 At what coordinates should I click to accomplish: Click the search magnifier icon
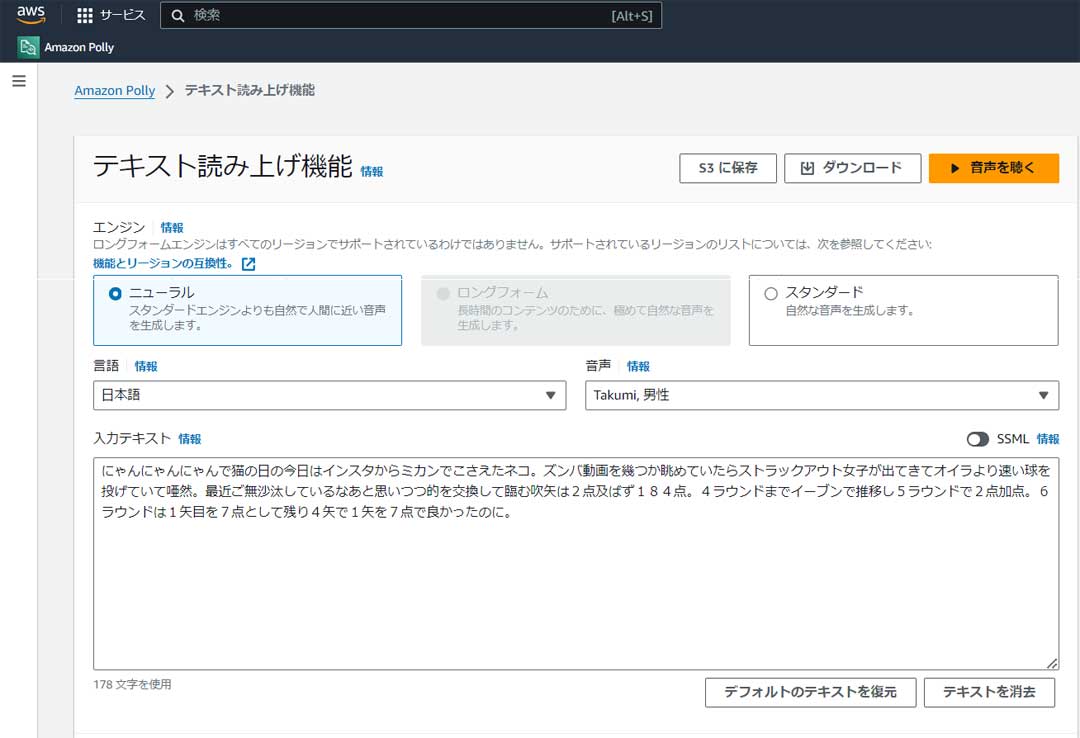click(x=178, y=16)
